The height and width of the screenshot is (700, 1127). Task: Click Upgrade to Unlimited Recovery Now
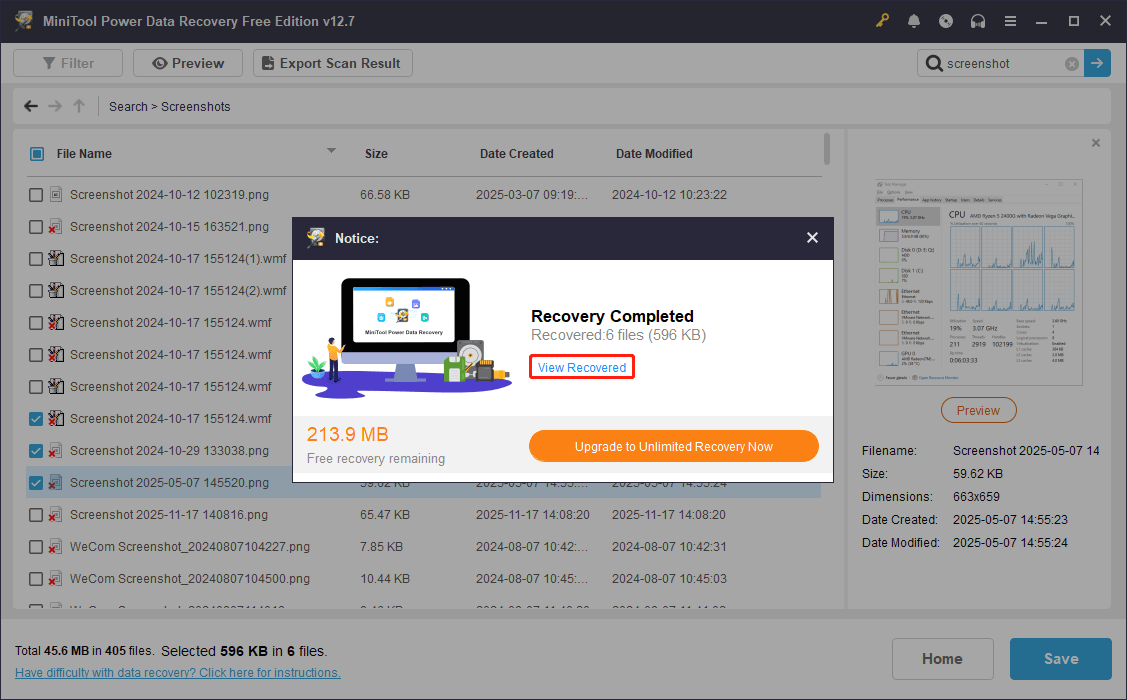pyautogui.click(x=673, y=445)
